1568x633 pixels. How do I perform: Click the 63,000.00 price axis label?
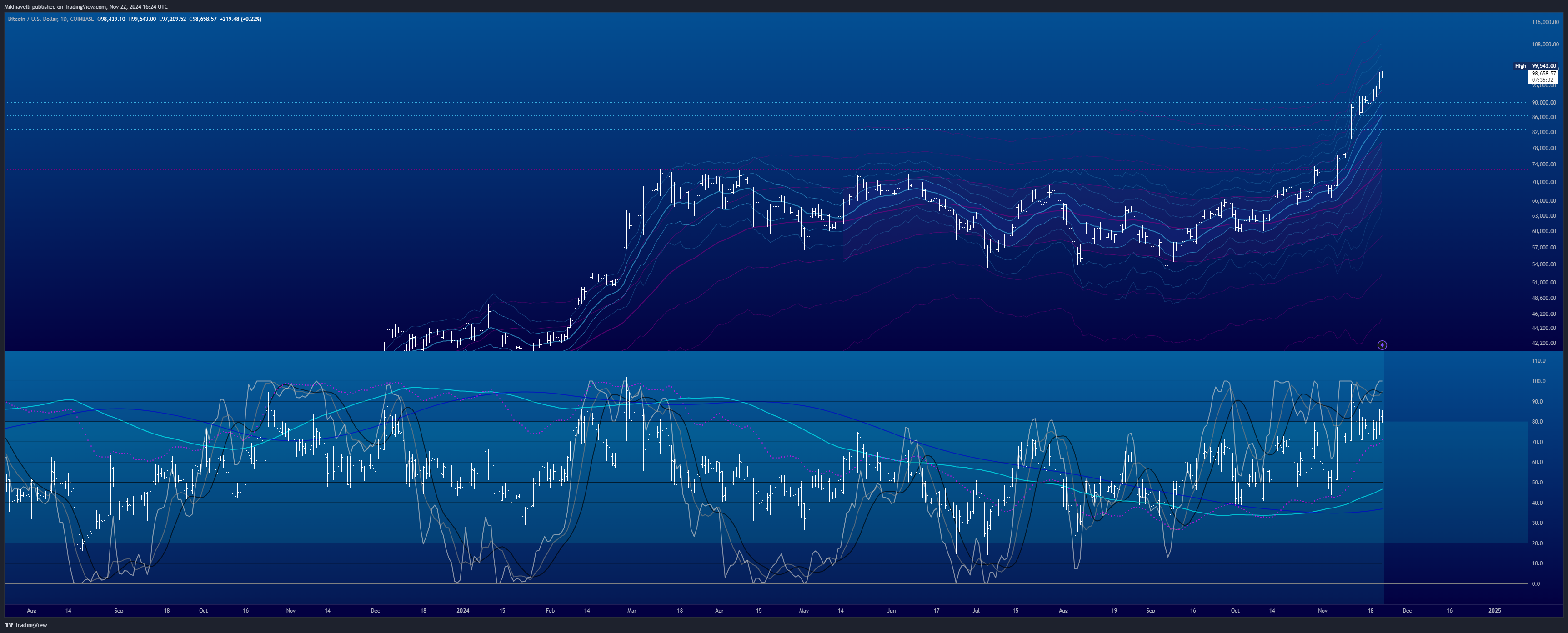coord(1543,215)
